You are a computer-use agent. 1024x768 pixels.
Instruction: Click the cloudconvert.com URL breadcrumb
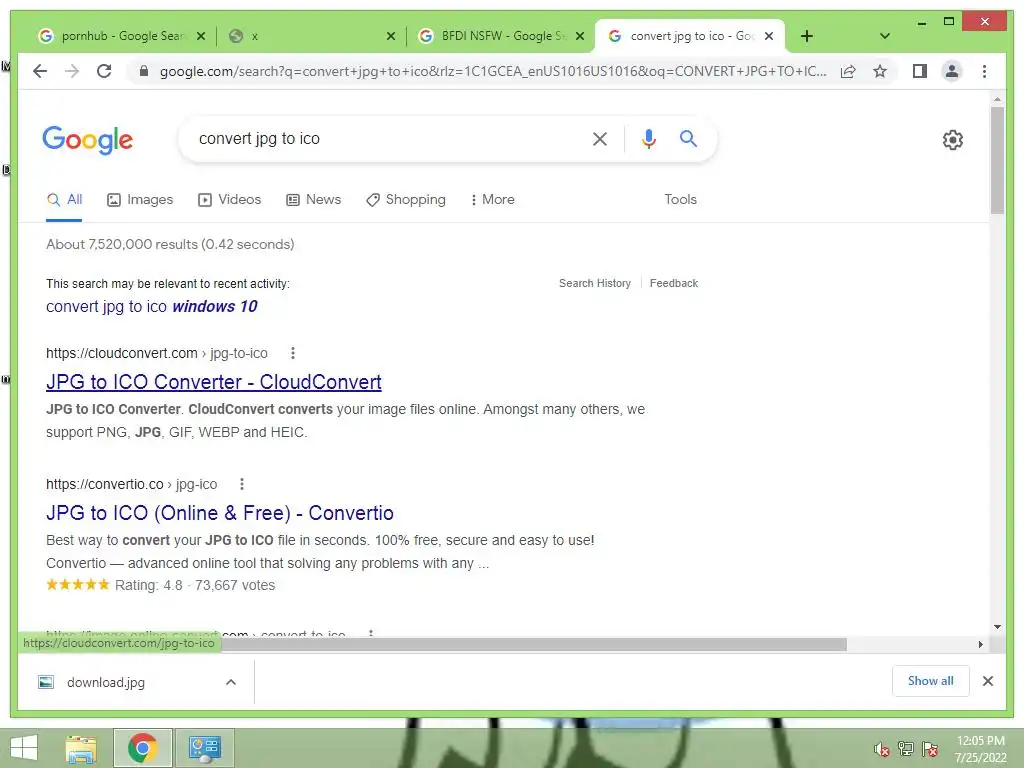[157, 353]
